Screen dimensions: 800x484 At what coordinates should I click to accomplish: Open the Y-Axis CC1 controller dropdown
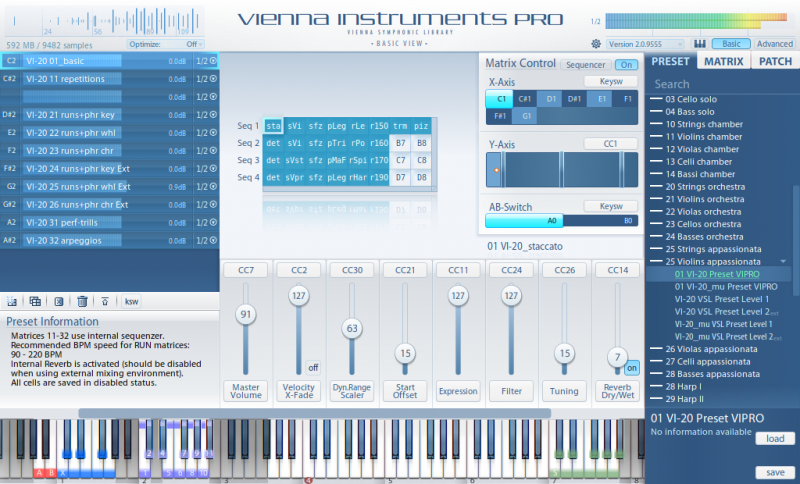point(611,144)
